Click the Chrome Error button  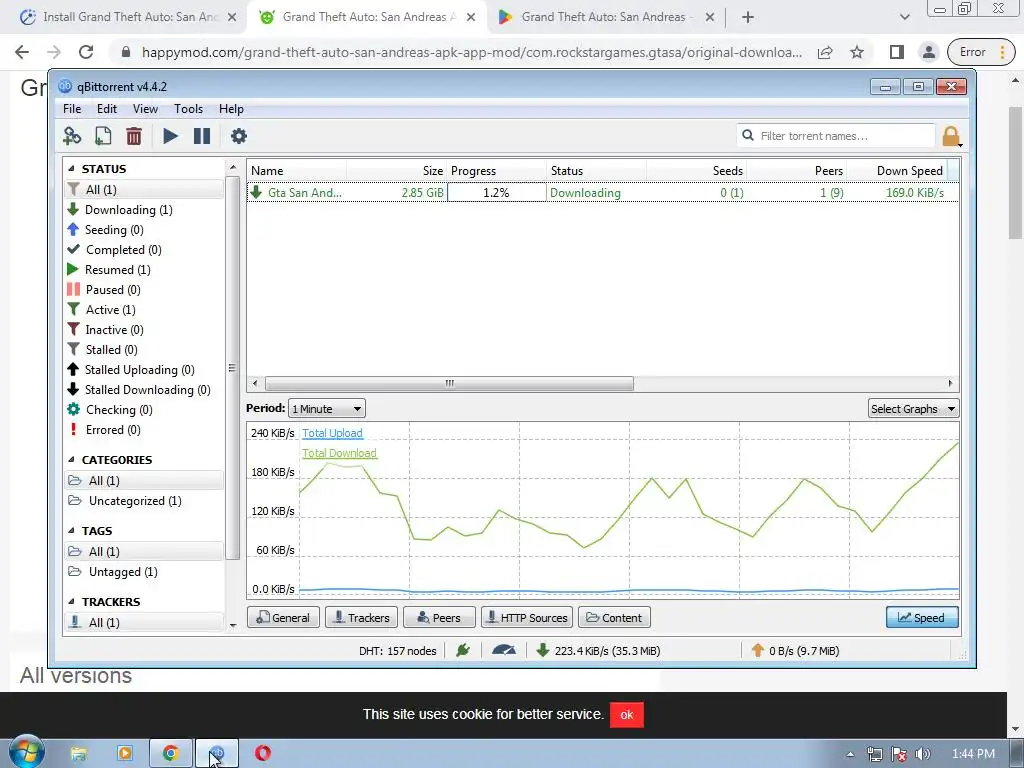[x=982, y=52]
